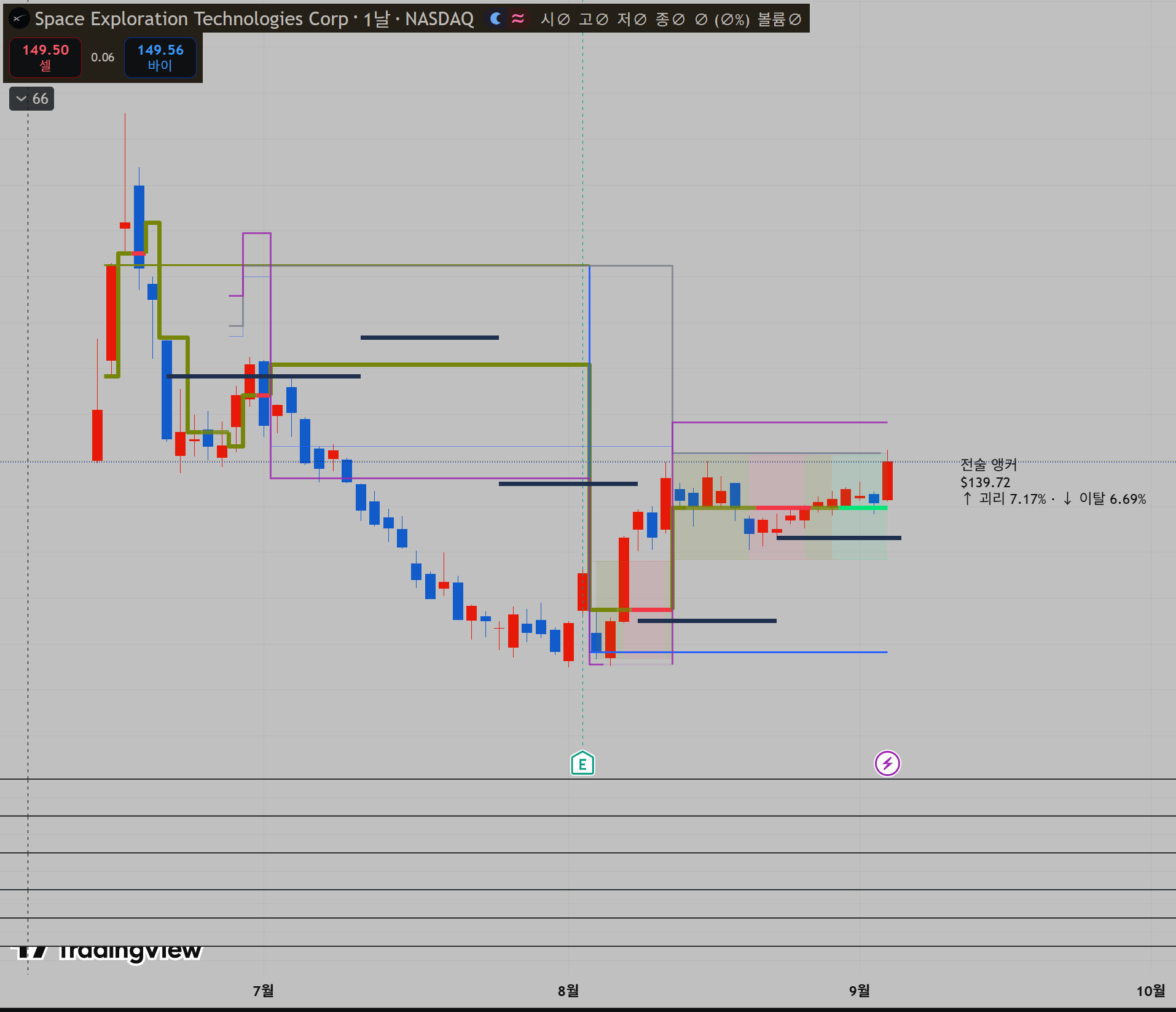
Task: Click the moon market-session indicator icon
Action: pos(496,18)
